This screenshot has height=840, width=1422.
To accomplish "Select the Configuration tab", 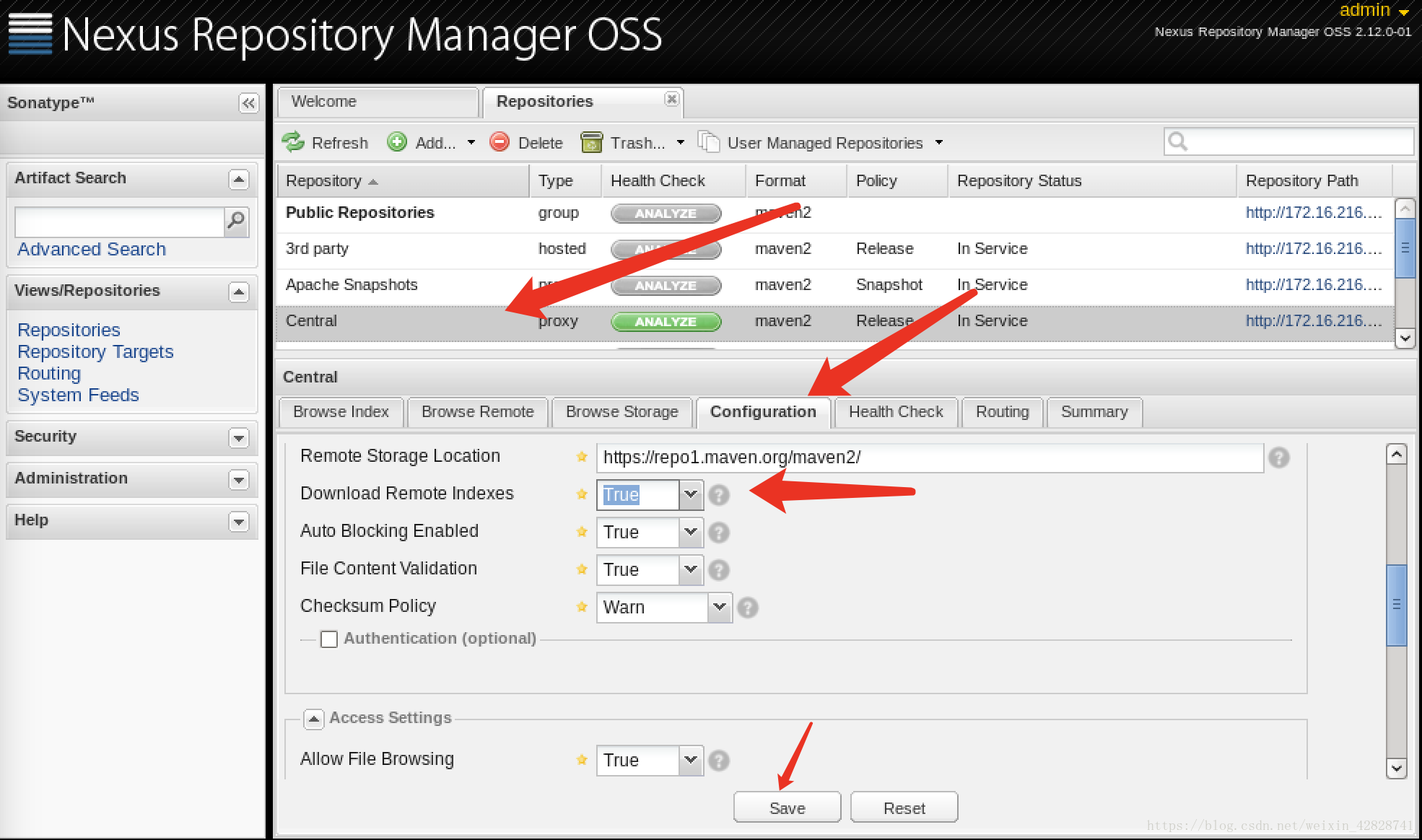I will pos(763,412).
